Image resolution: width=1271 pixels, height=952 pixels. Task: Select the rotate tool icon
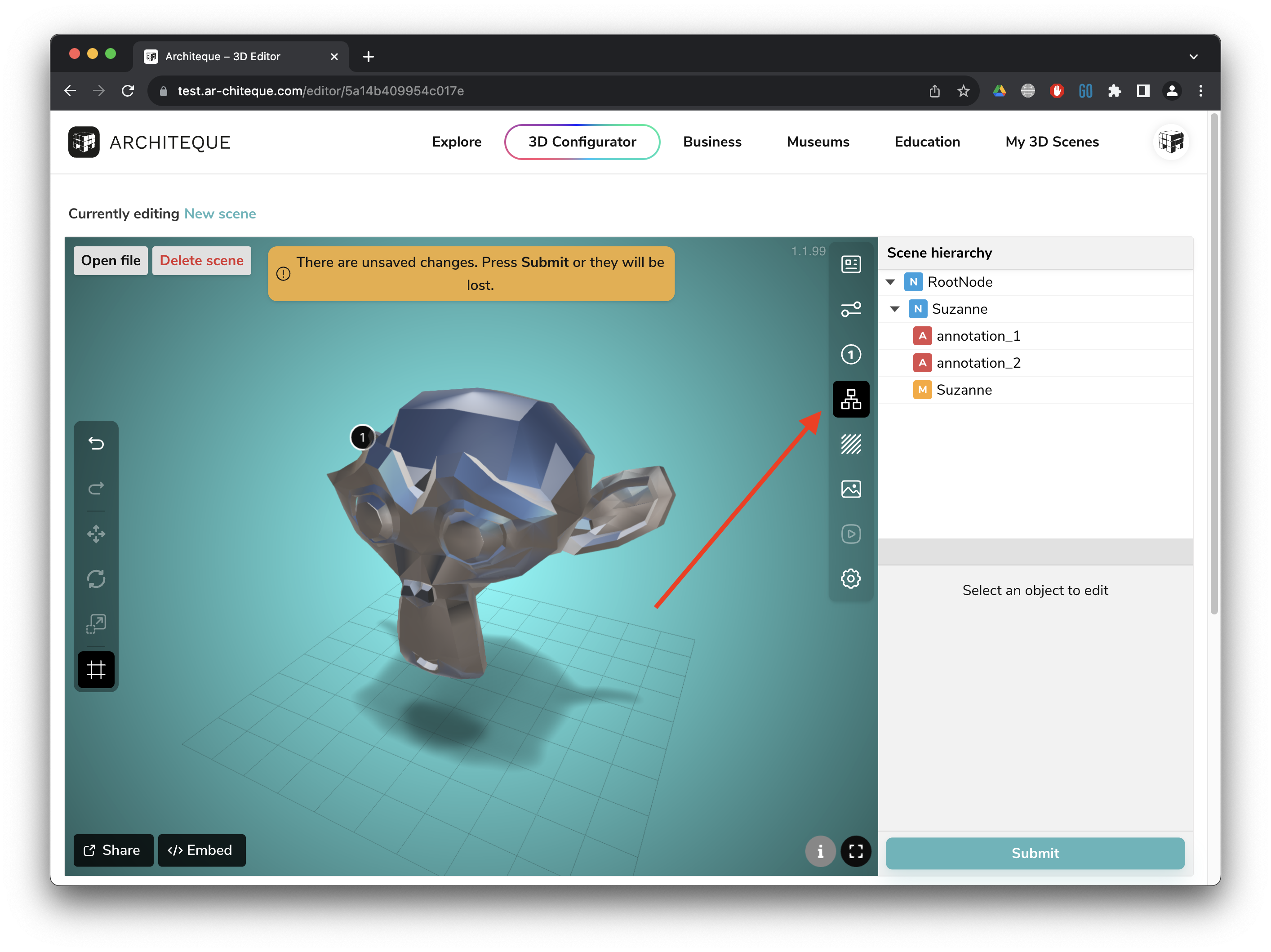(x=96, y=578)
